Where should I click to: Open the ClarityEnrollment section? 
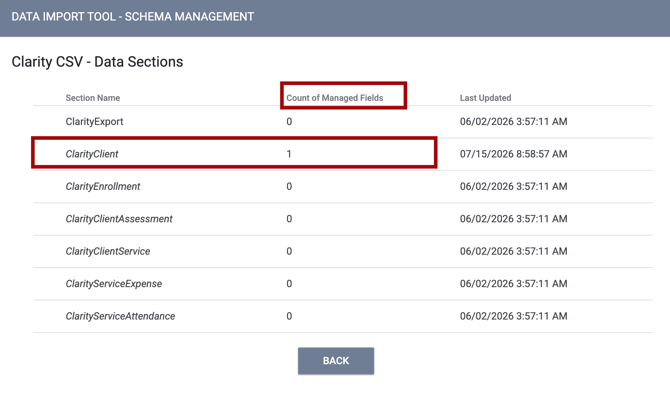coord(103,186)
